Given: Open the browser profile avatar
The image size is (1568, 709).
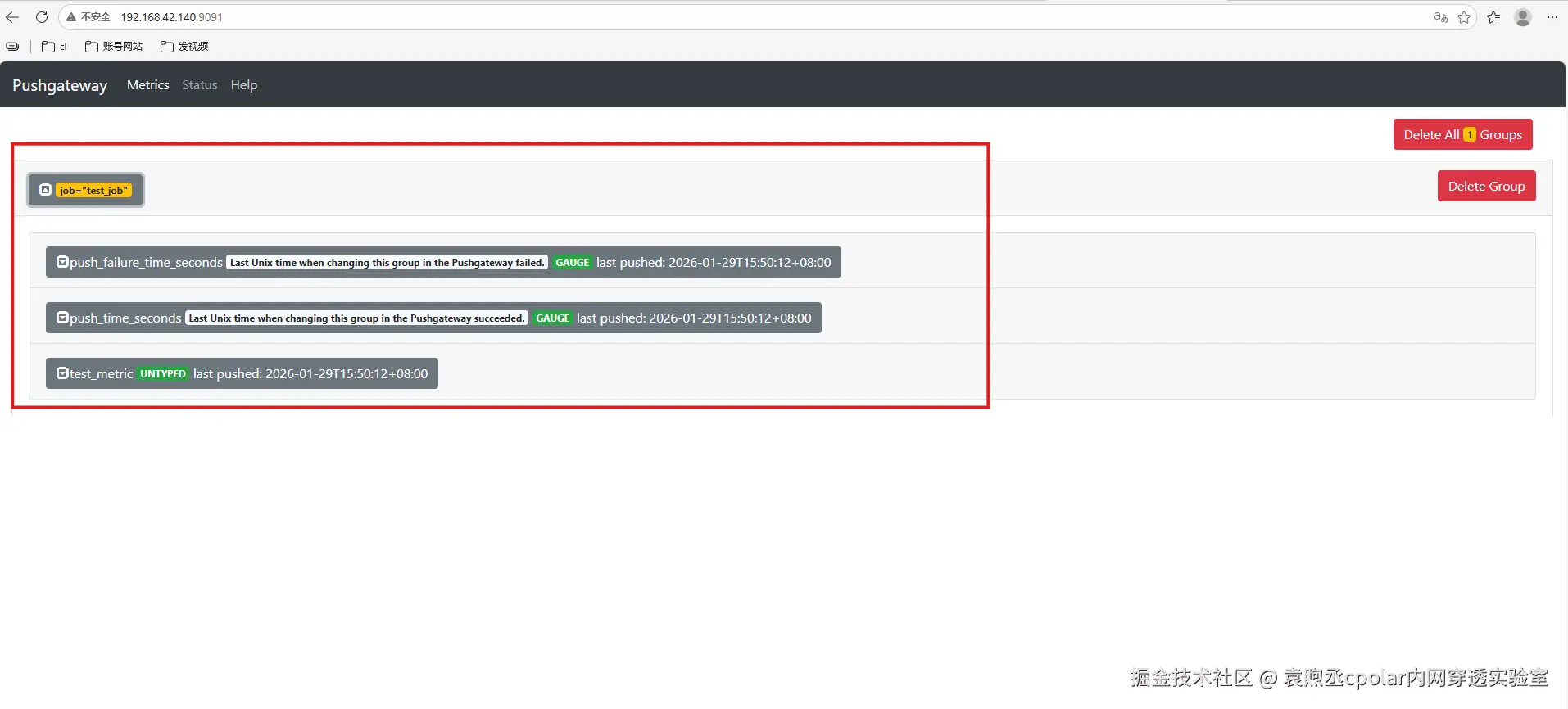Looking at the screenshot, I should coord(1523,17).
